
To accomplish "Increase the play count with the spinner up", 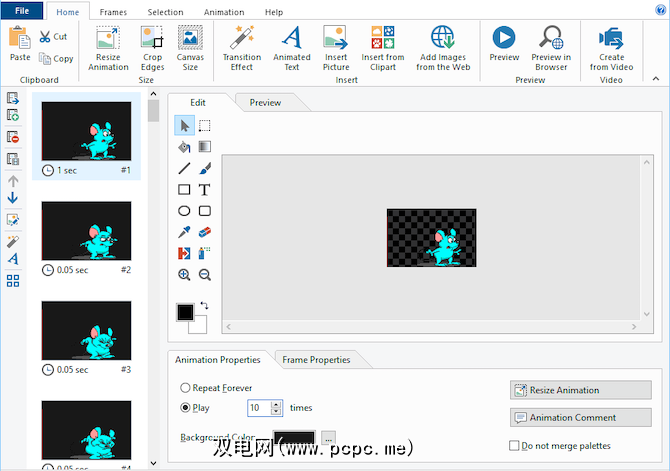I will tap(276, 404).
